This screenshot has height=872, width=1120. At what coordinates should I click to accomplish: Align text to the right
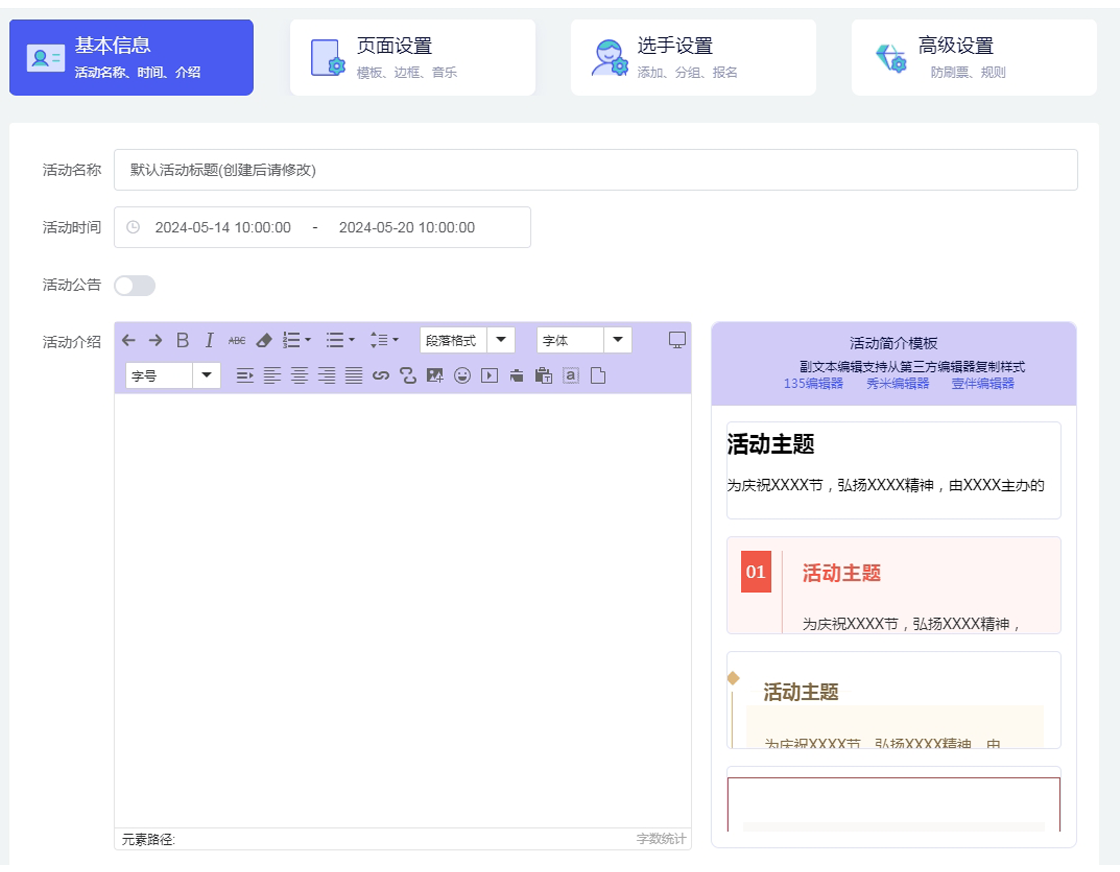click(x=326, y=376)
